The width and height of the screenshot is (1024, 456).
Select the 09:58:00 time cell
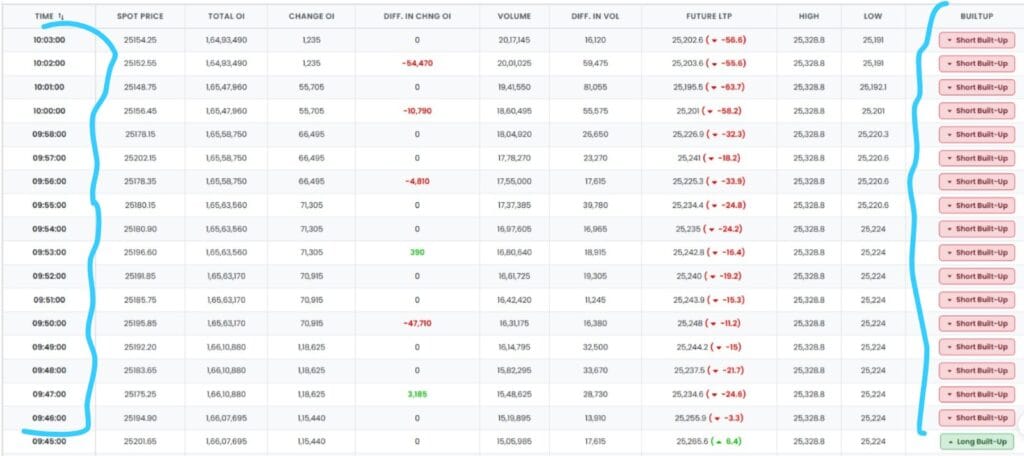[48, 134]
